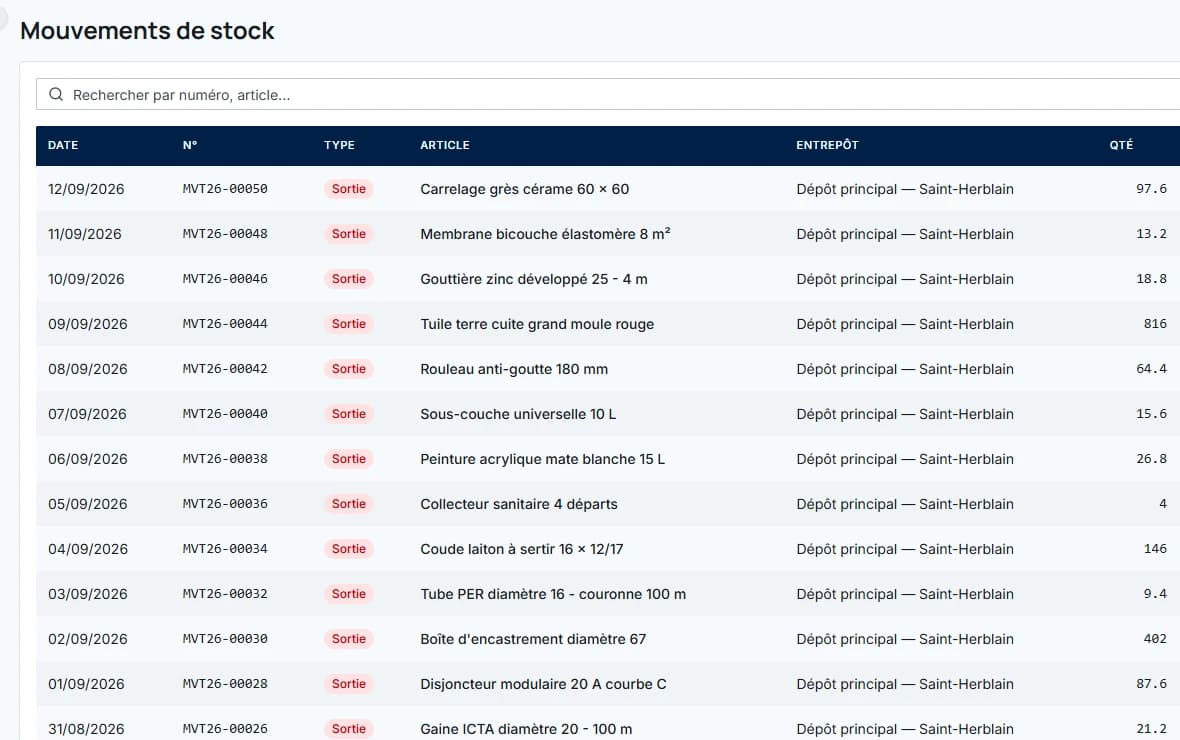1180x740 pixels.
Task: Click the date 01/09/2026
Action: [x=86, y=684]
